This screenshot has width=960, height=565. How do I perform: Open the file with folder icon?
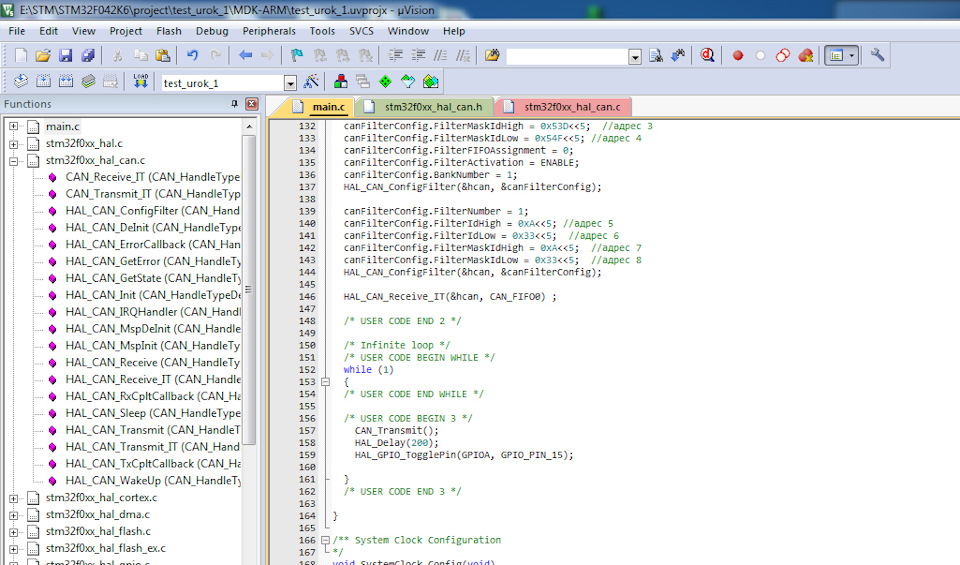point(43,56)
